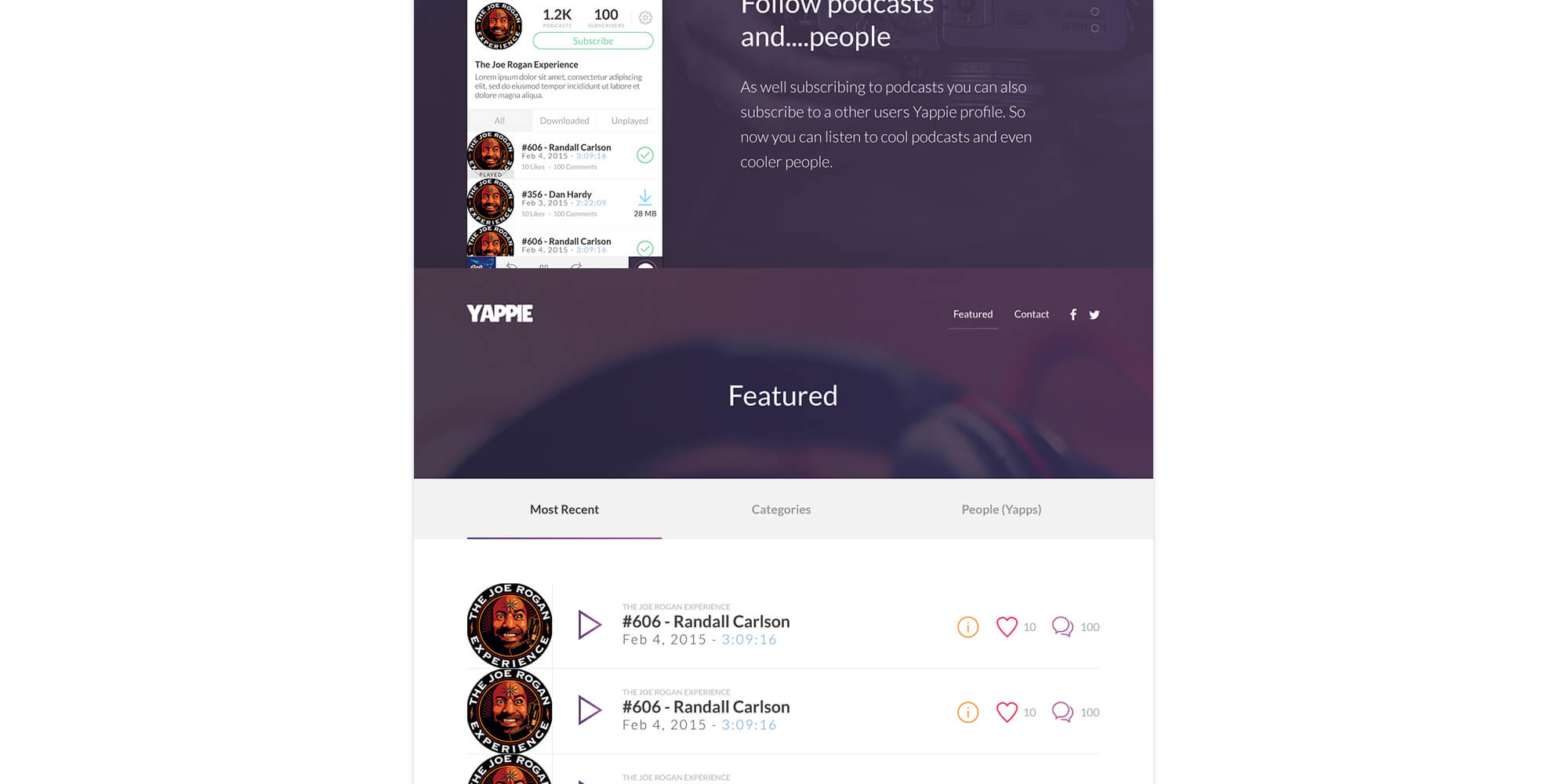Click the YAPPIE logo
The width and height of the screenshot is (1568, 784).
click(x=500, y=314)
